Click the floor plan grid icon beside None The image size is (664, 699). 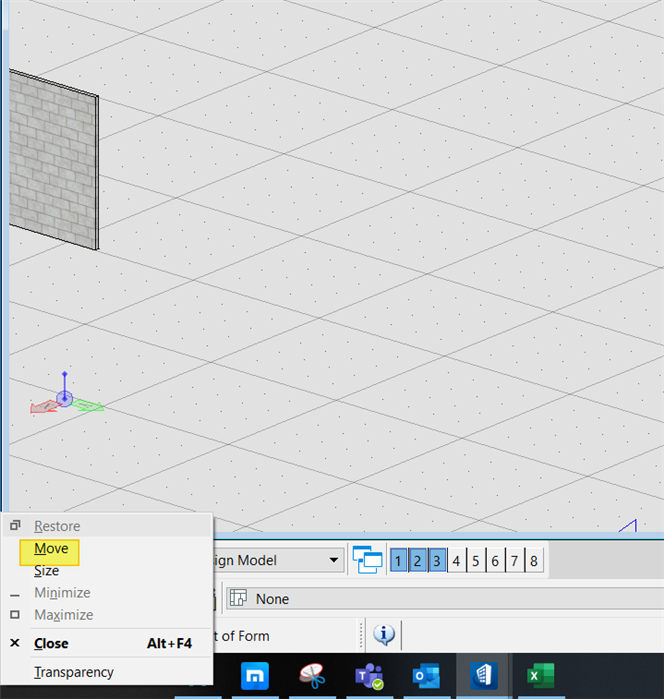238,598
